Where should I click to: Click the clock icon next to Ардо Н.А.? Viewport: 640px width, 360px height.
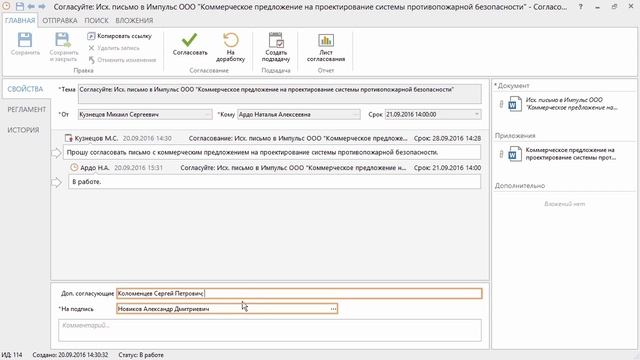click(x=74, y=167)
